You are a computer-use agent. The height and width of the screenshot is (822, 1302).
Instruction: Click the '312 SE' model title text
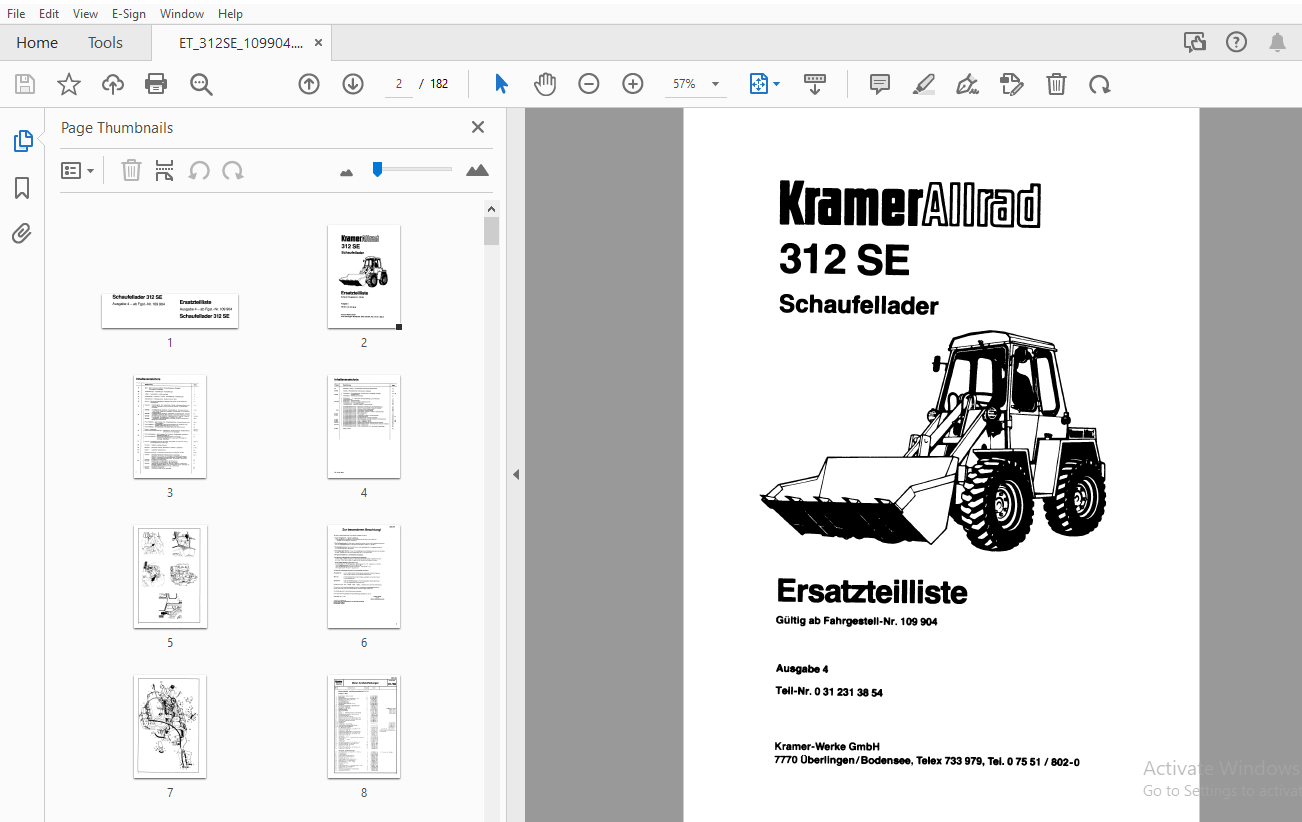(844, 260)
